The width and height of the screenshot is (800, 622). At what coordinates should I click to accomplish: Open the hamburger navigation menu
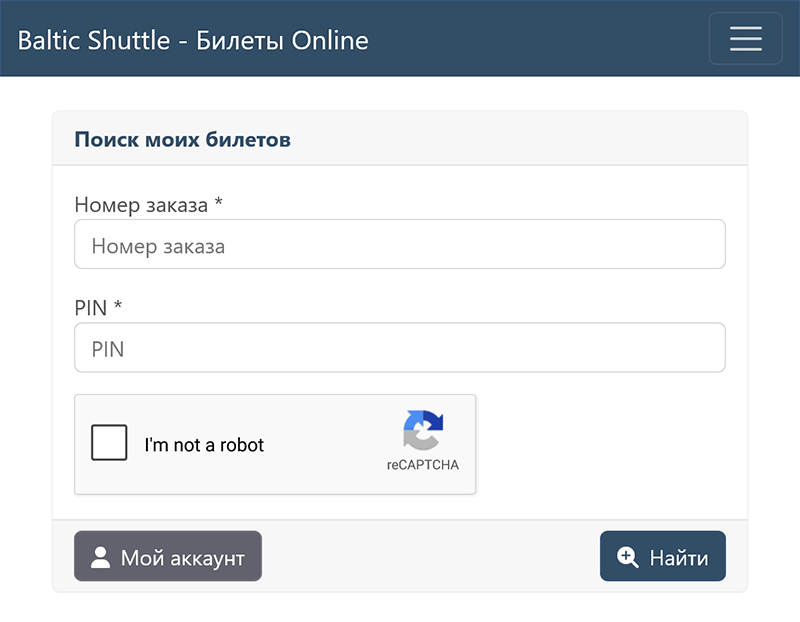[745, 39]
